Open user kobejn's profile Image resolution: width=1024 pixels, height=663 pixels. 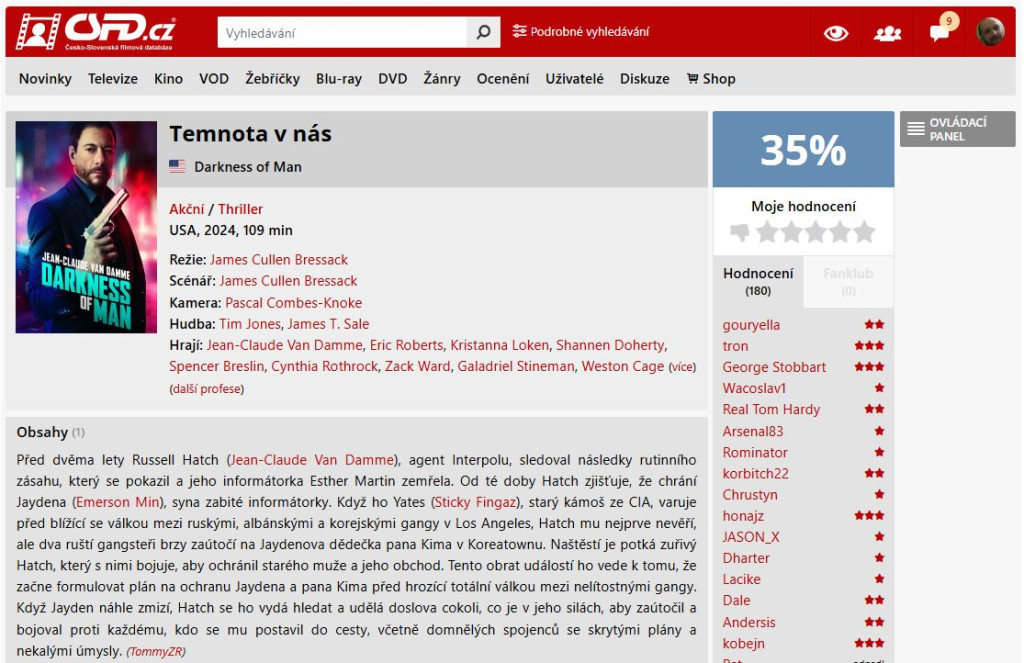point(743,643)
